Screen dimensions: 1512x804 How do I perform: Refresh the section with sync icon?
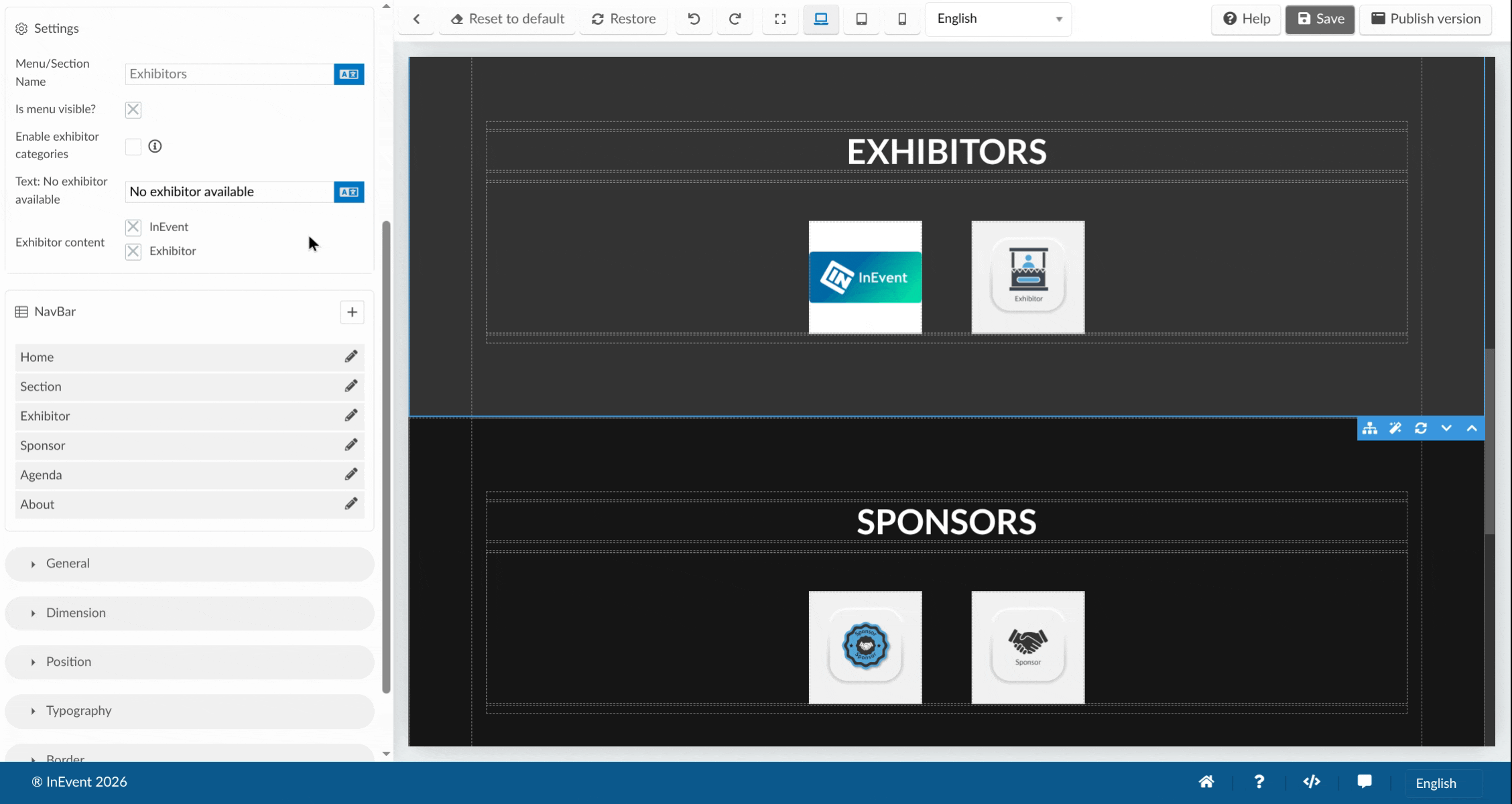tap(1421, 428)
